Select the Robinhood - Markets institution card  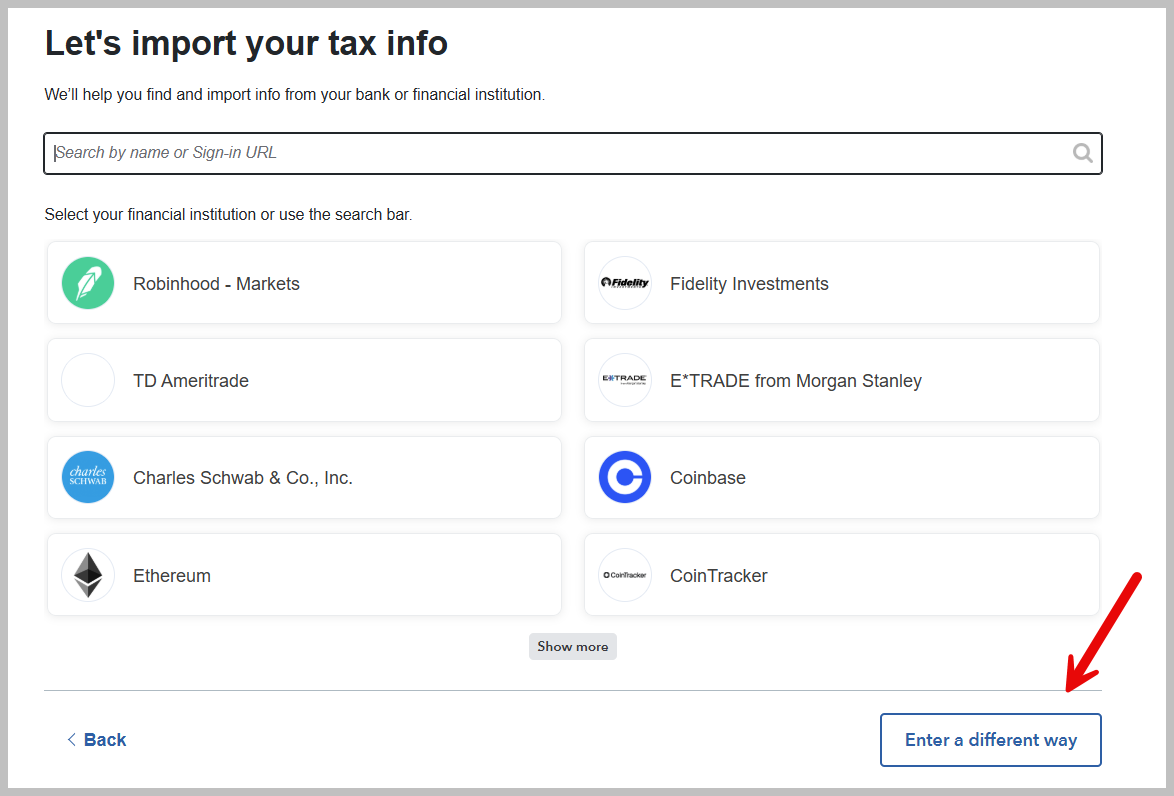pos(304,283)
